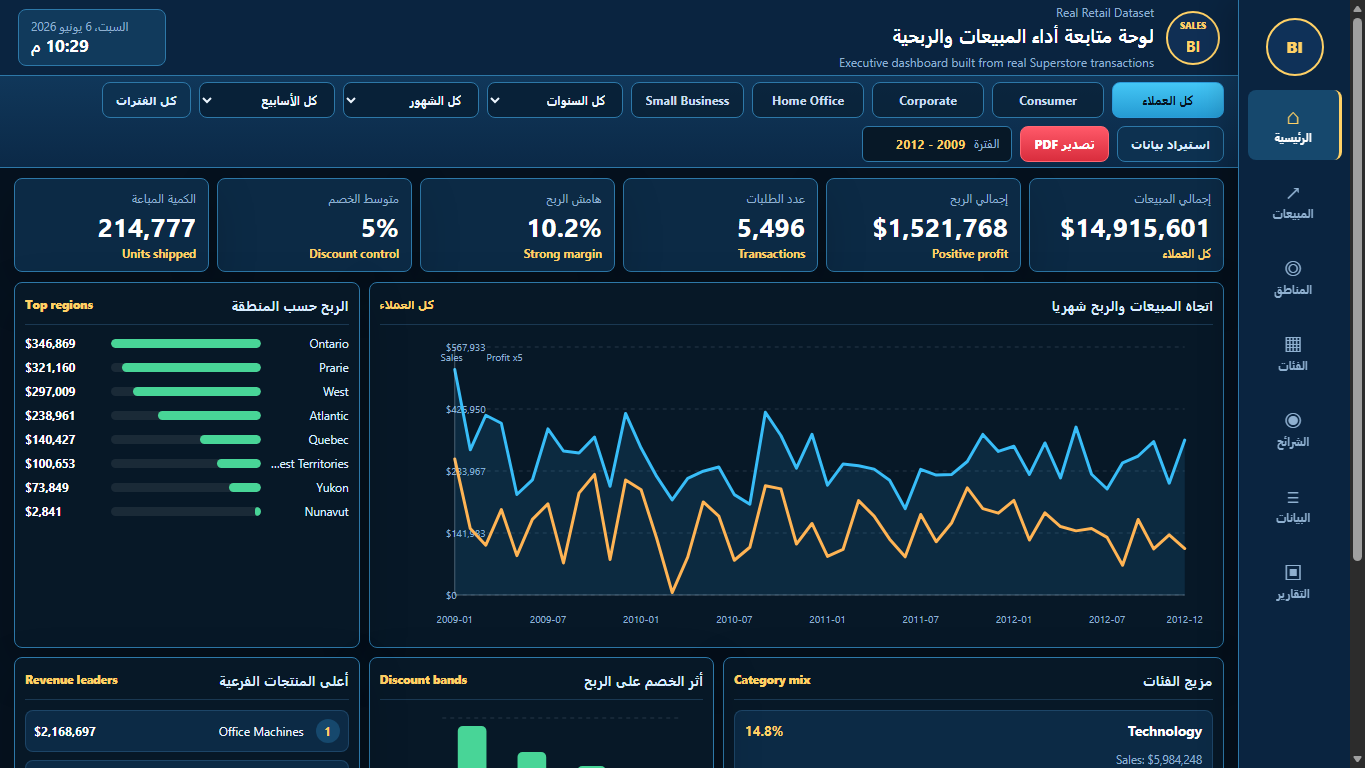
Task: Select the Corporate segment filter
Action: [x=928, y=100]
